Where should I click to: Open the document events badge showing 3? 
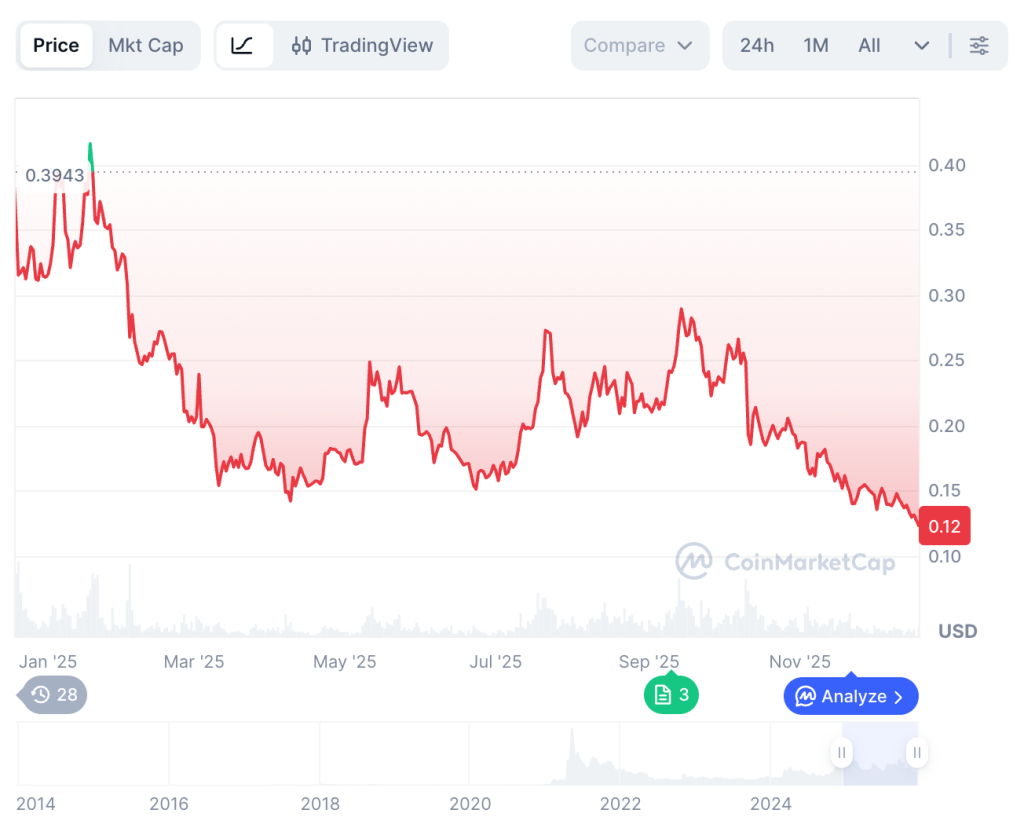point(671,695)
